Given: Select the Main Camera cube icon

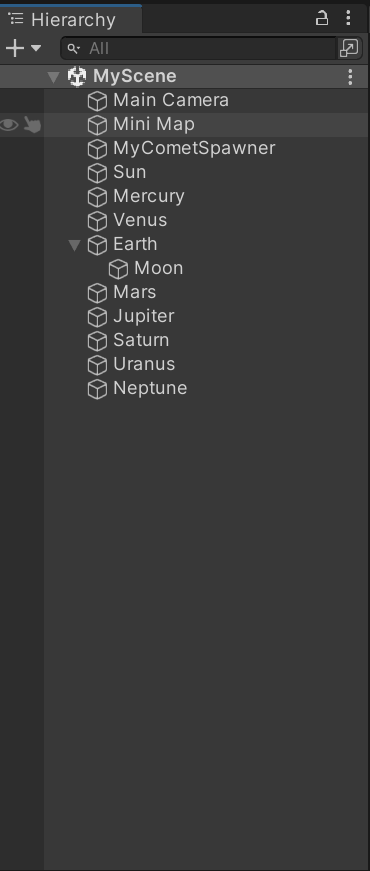Looking at the screenshot, I should pos(97,101).
